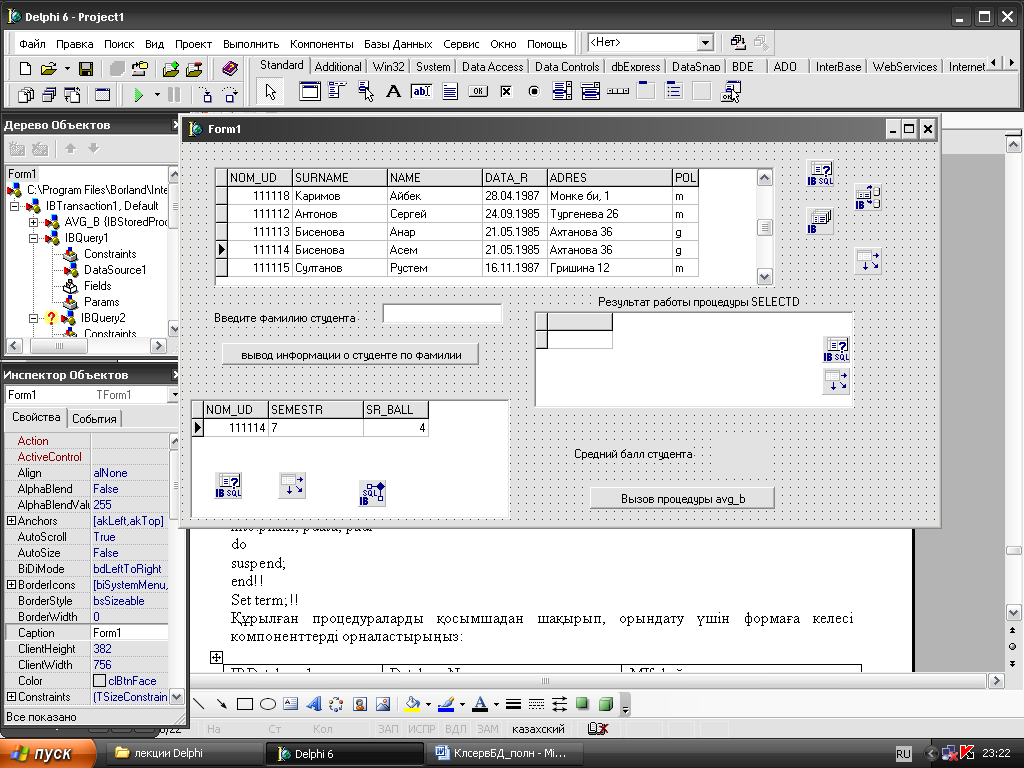Open the Object Inspector component selector dropdown
1024x768 pixels.
coord(174,394)
